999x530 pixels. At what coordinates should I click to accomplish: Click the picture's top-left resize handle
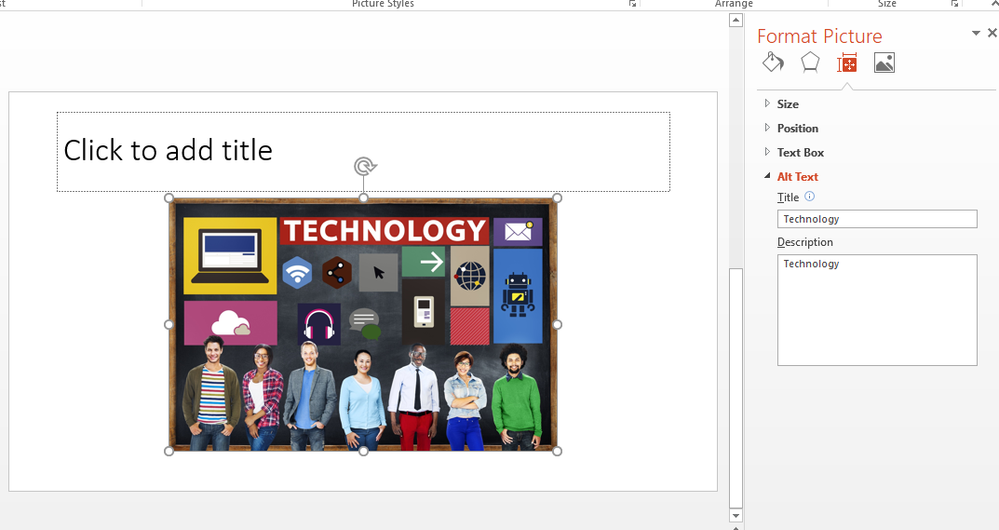pos(169,198)
